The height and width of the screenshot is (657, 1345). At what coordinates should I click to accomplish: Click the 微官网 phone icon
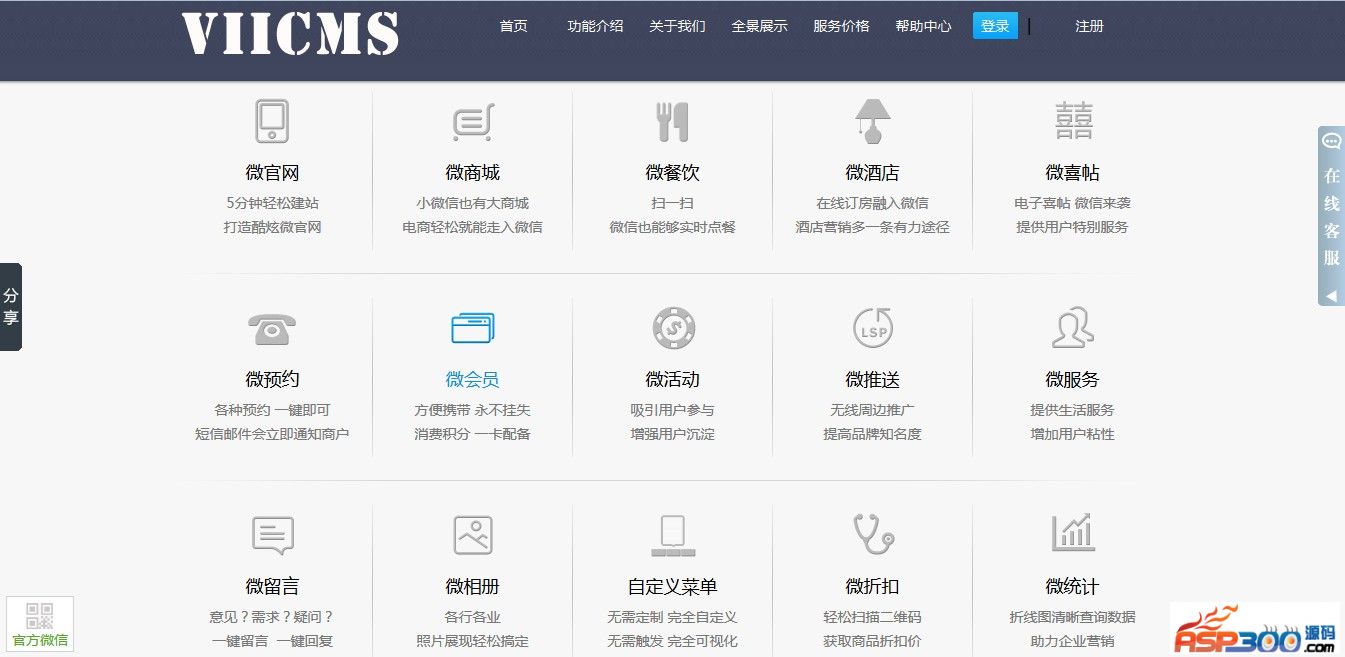click(x=272, y=121)
